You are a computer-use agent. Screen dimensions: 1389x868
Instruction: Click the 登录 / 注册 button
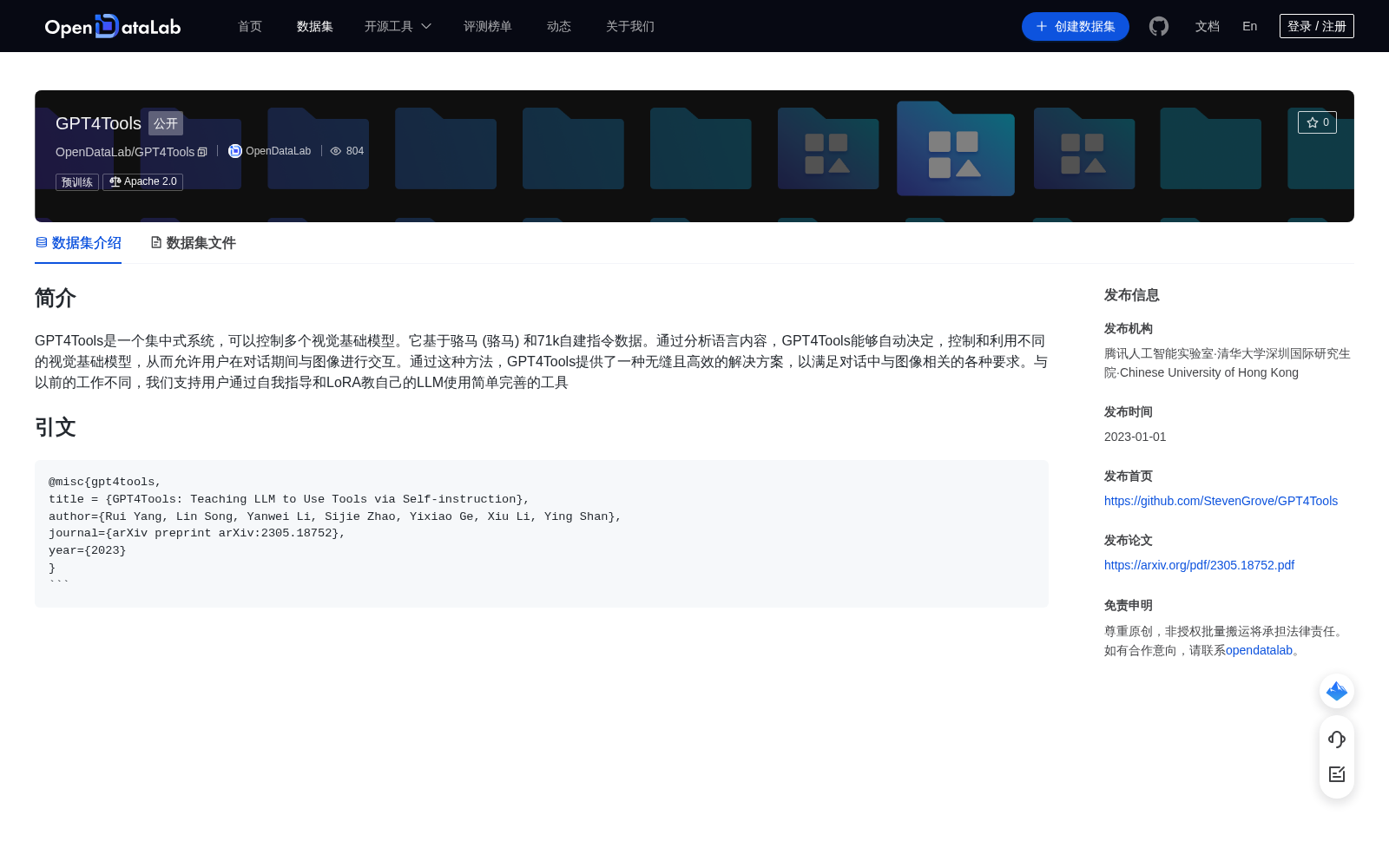[1317, 26]
